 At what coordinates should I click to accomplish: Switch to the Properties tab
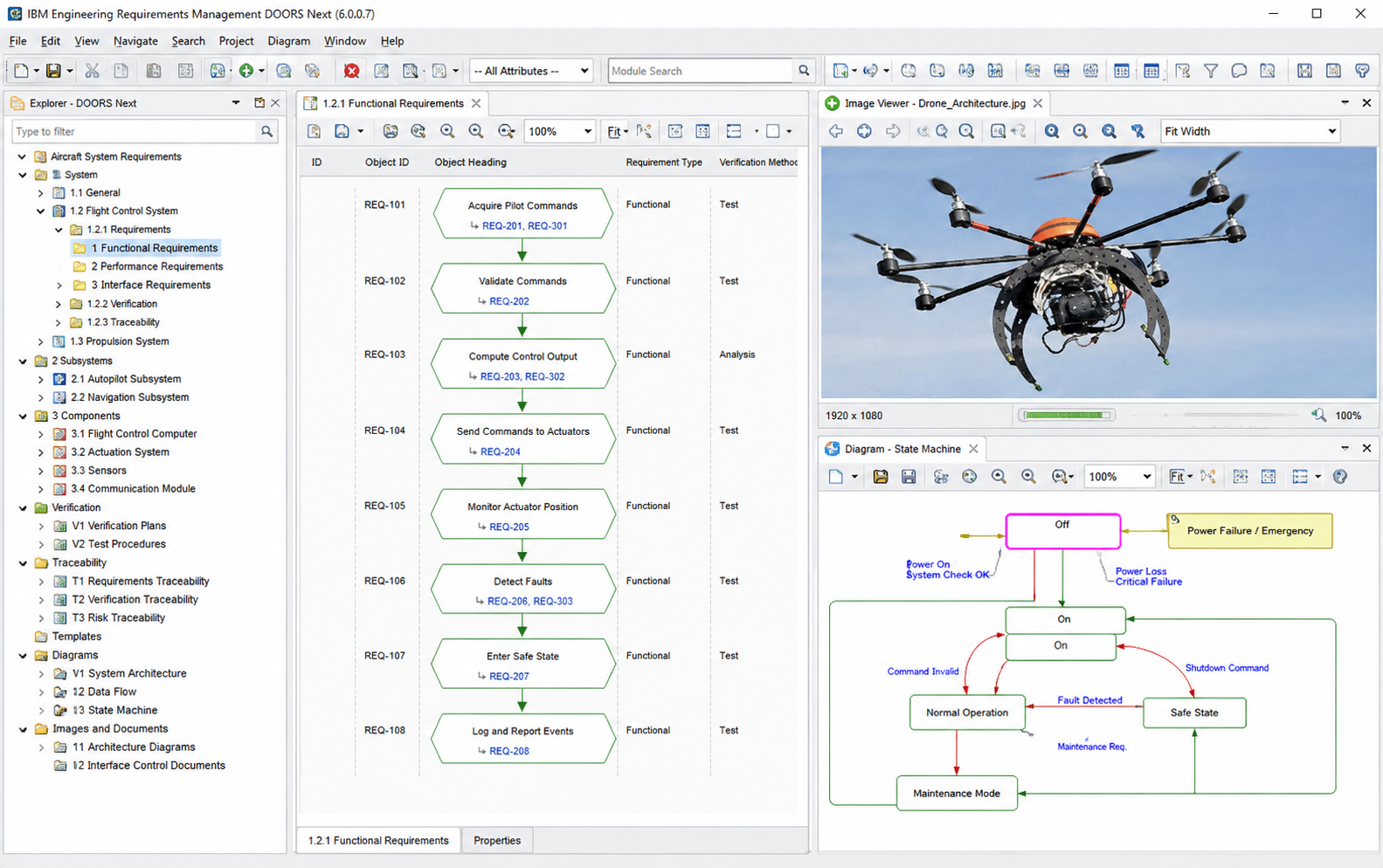(x=497, y=840)
